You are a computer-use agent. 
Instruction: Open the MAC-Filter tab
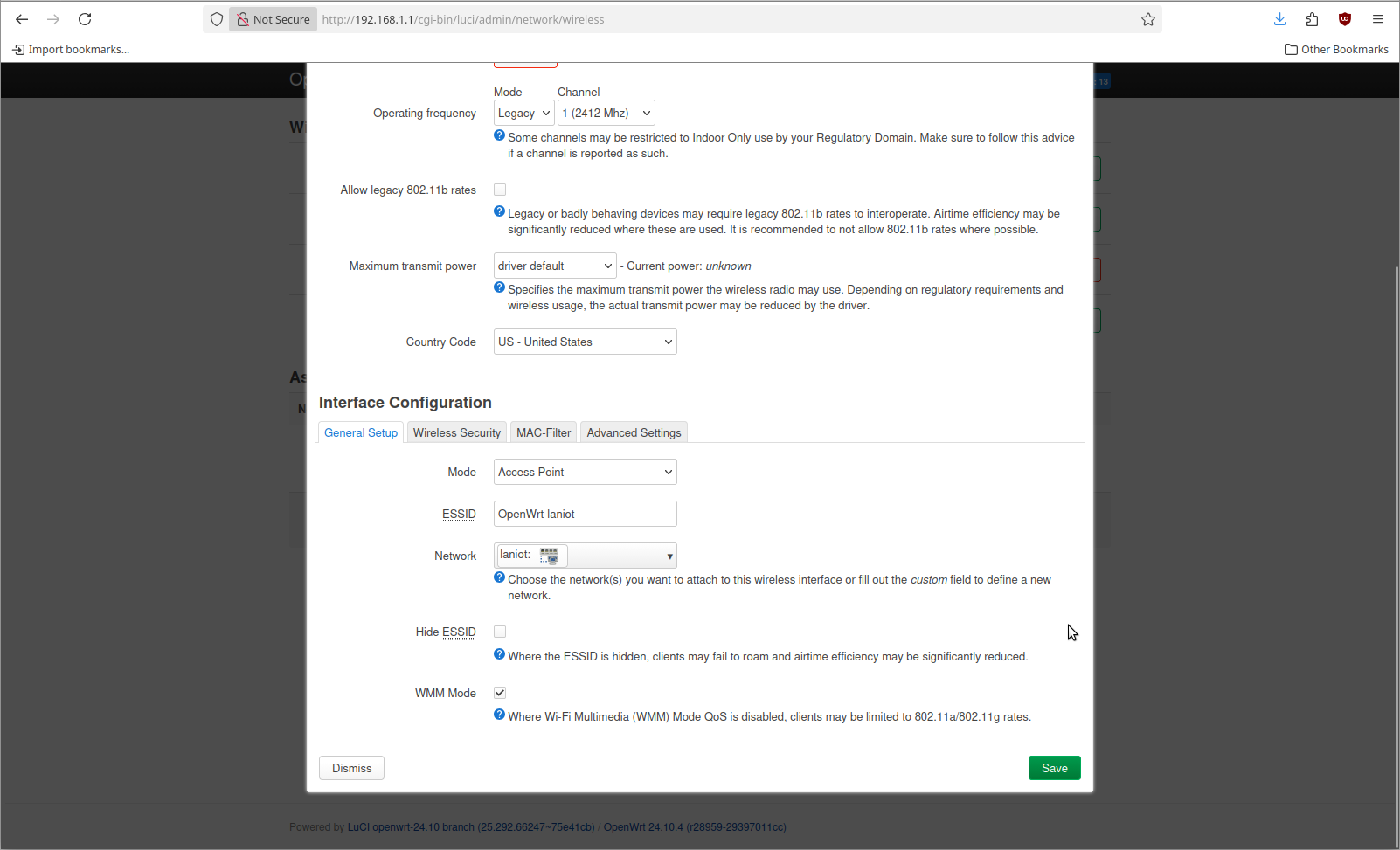543,432
